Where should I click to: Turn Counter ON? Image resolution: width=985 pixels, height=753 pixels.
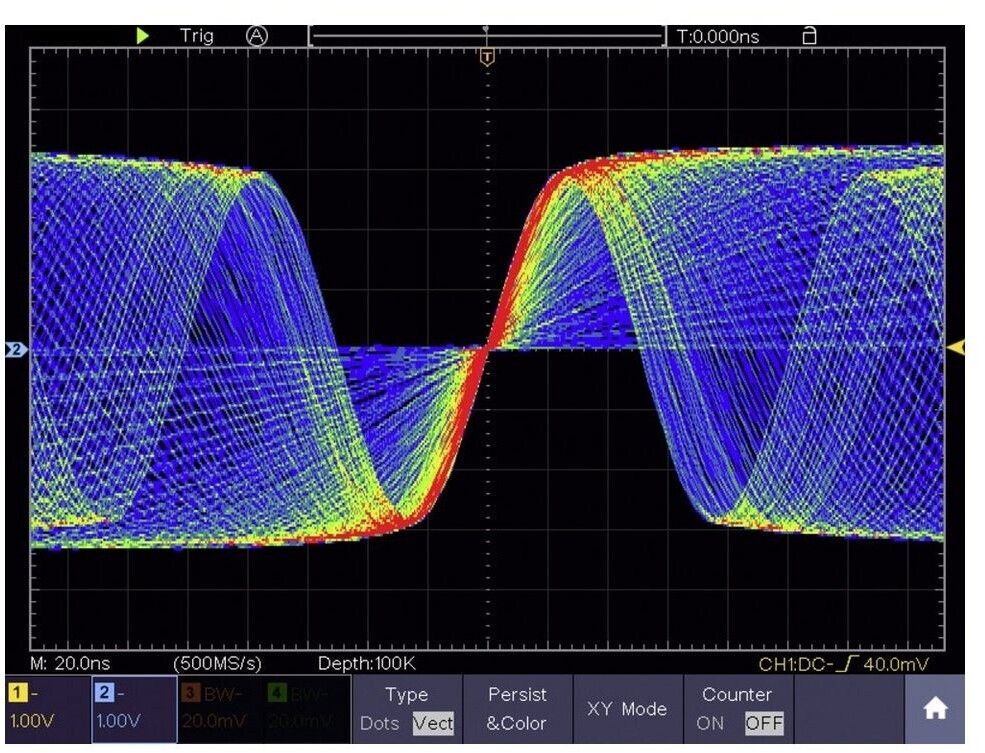point(710,723)
